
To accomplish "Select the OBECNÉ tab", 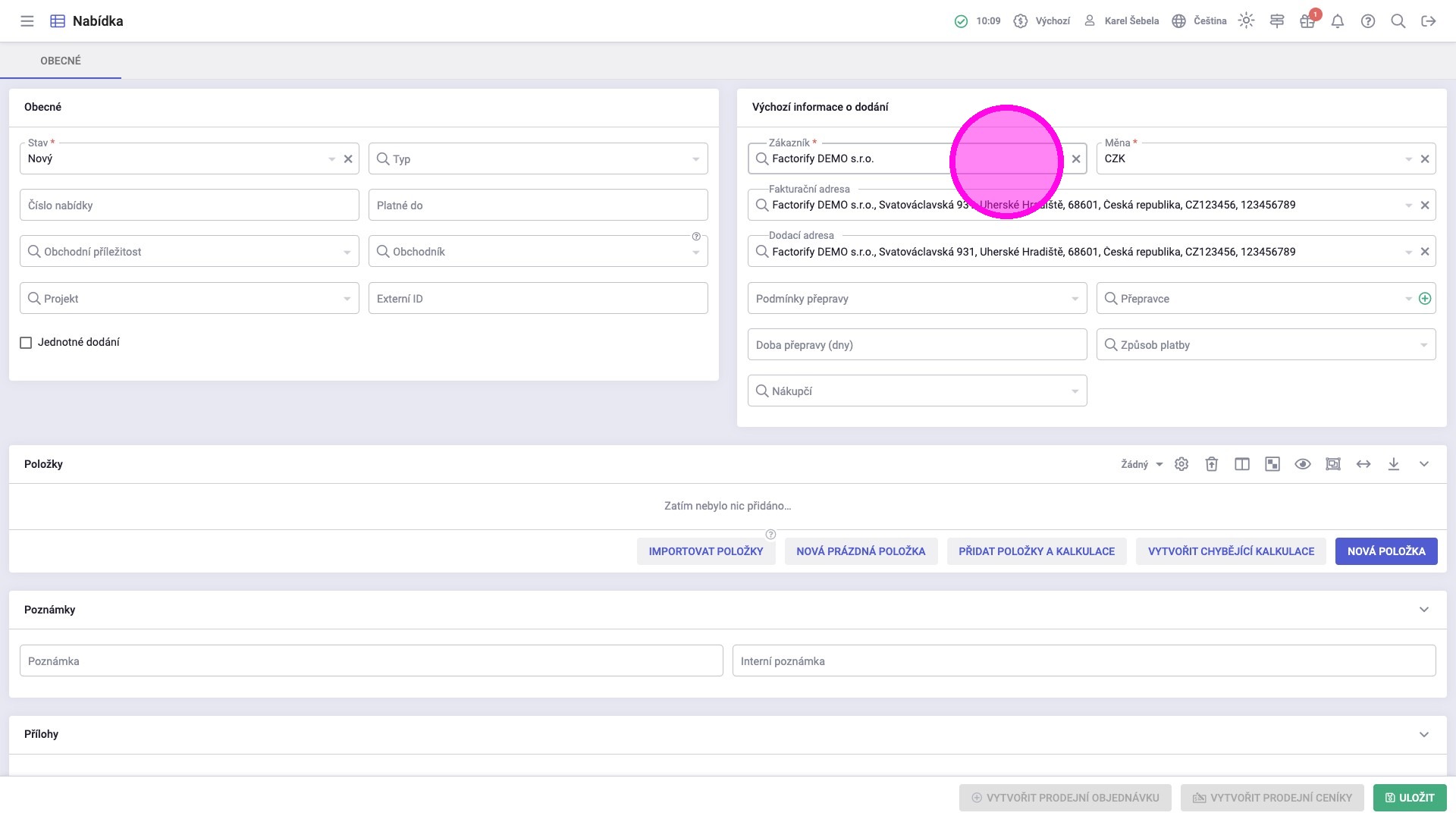I will (x=61, y=61).
